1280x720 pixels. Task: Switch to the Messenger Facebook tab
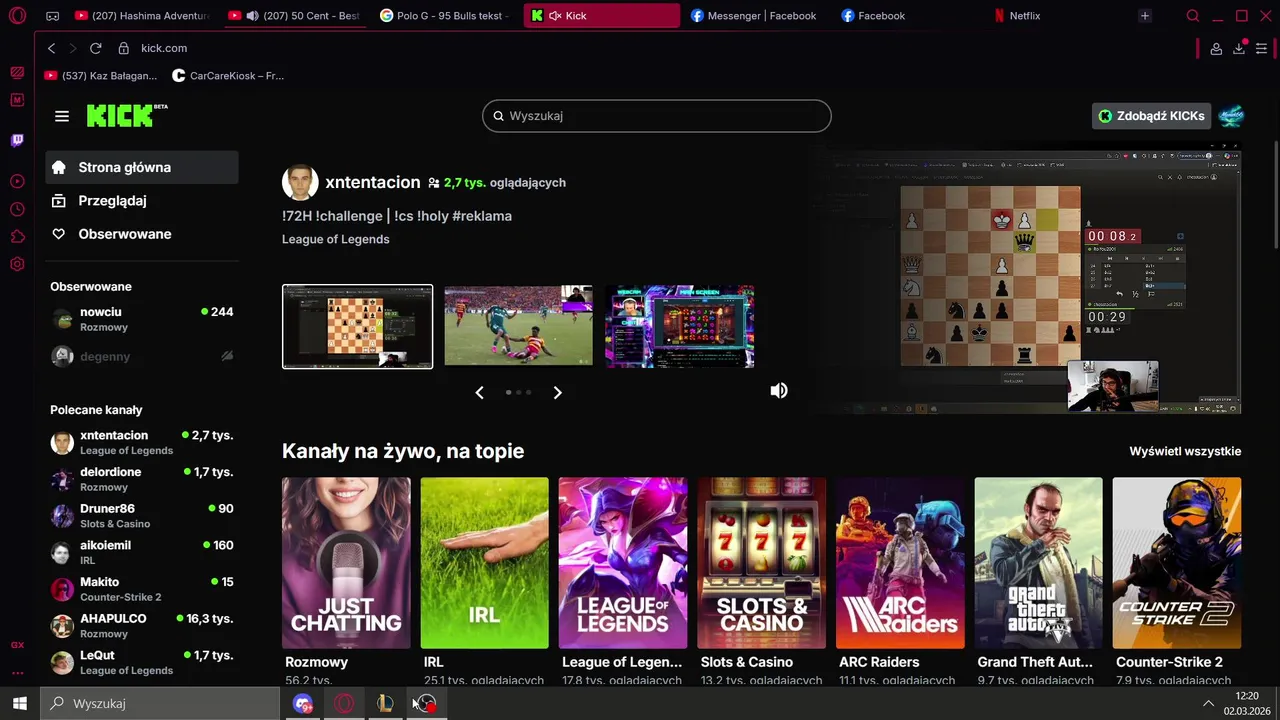pos(754,16)
